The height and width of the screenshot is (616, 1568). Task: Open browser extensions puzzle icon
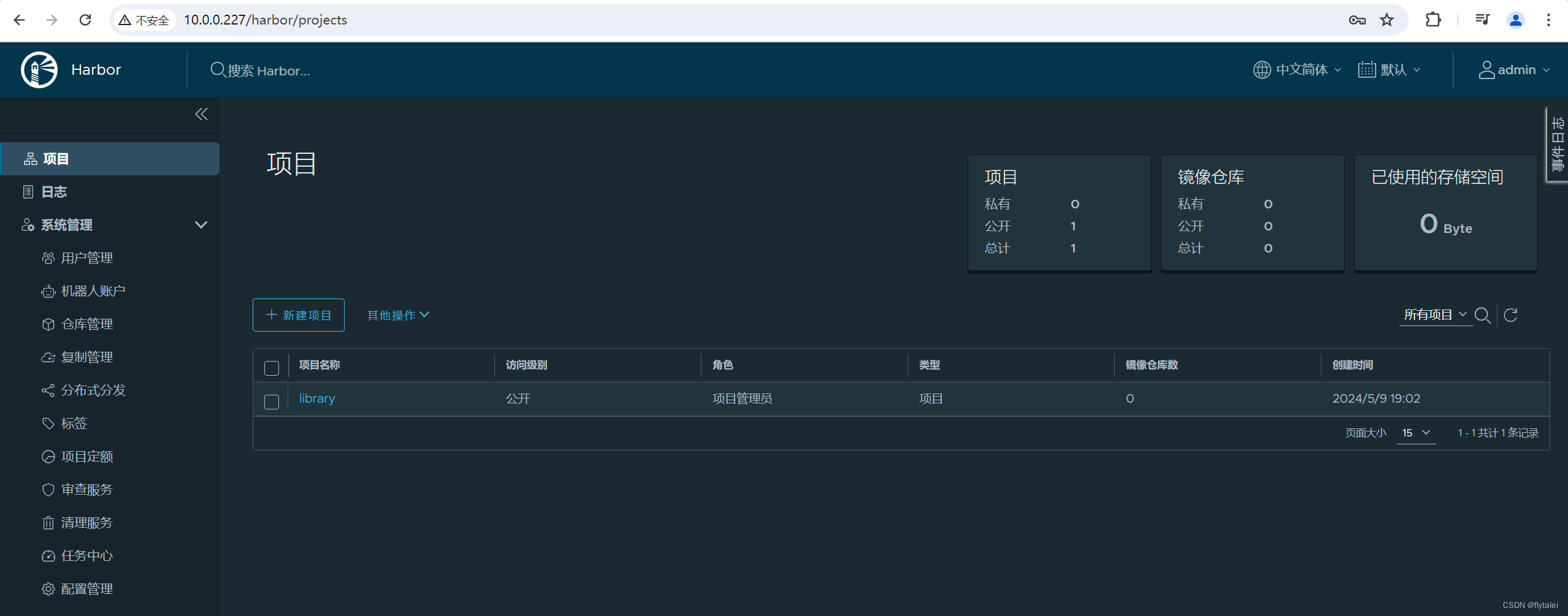1433,20
